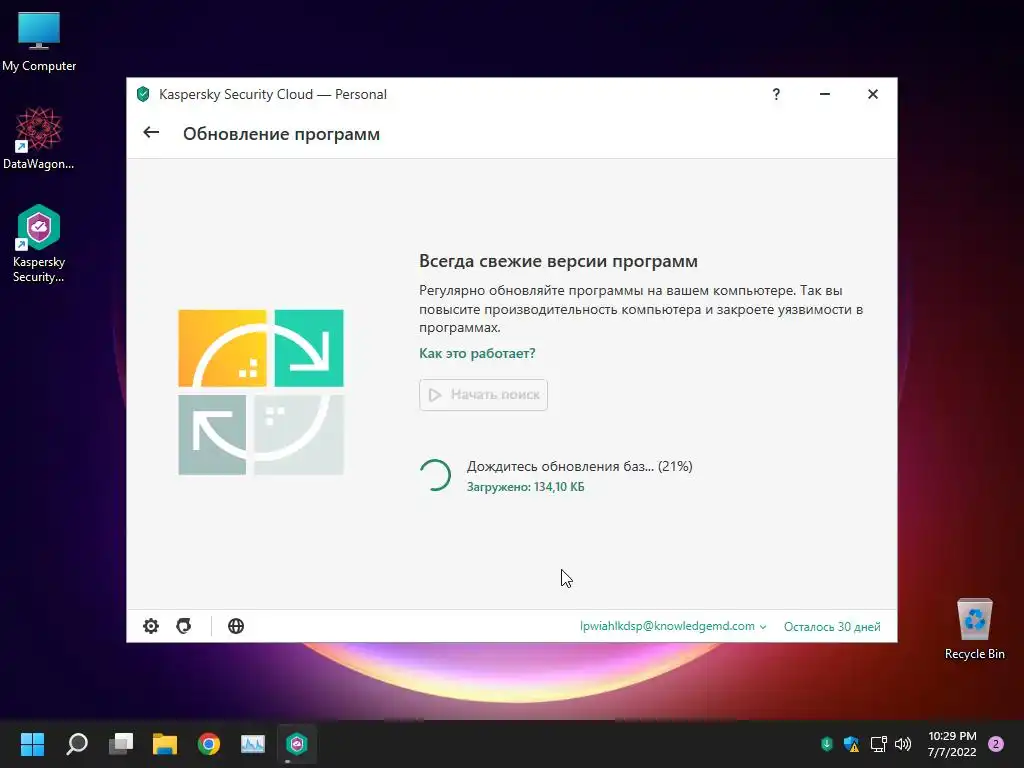Open the network tray icon

[x=878, y=744]
